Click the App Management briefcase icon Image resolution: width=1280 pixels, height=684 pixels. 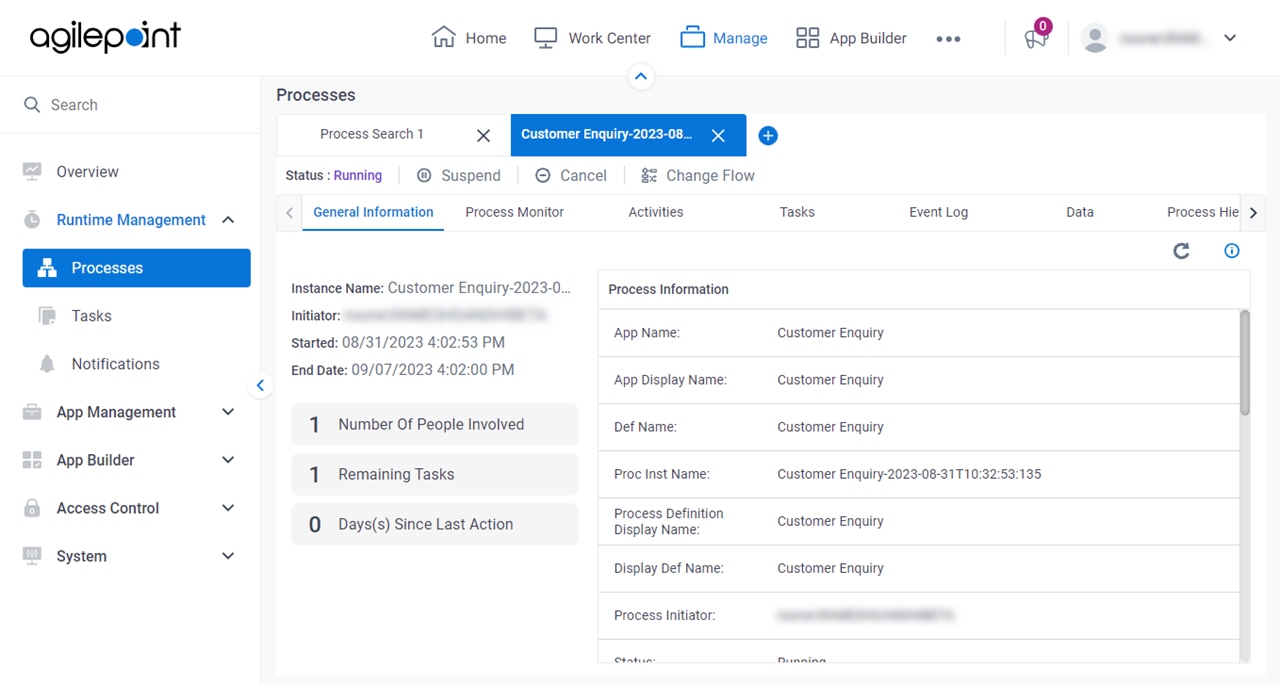point(32,412)
